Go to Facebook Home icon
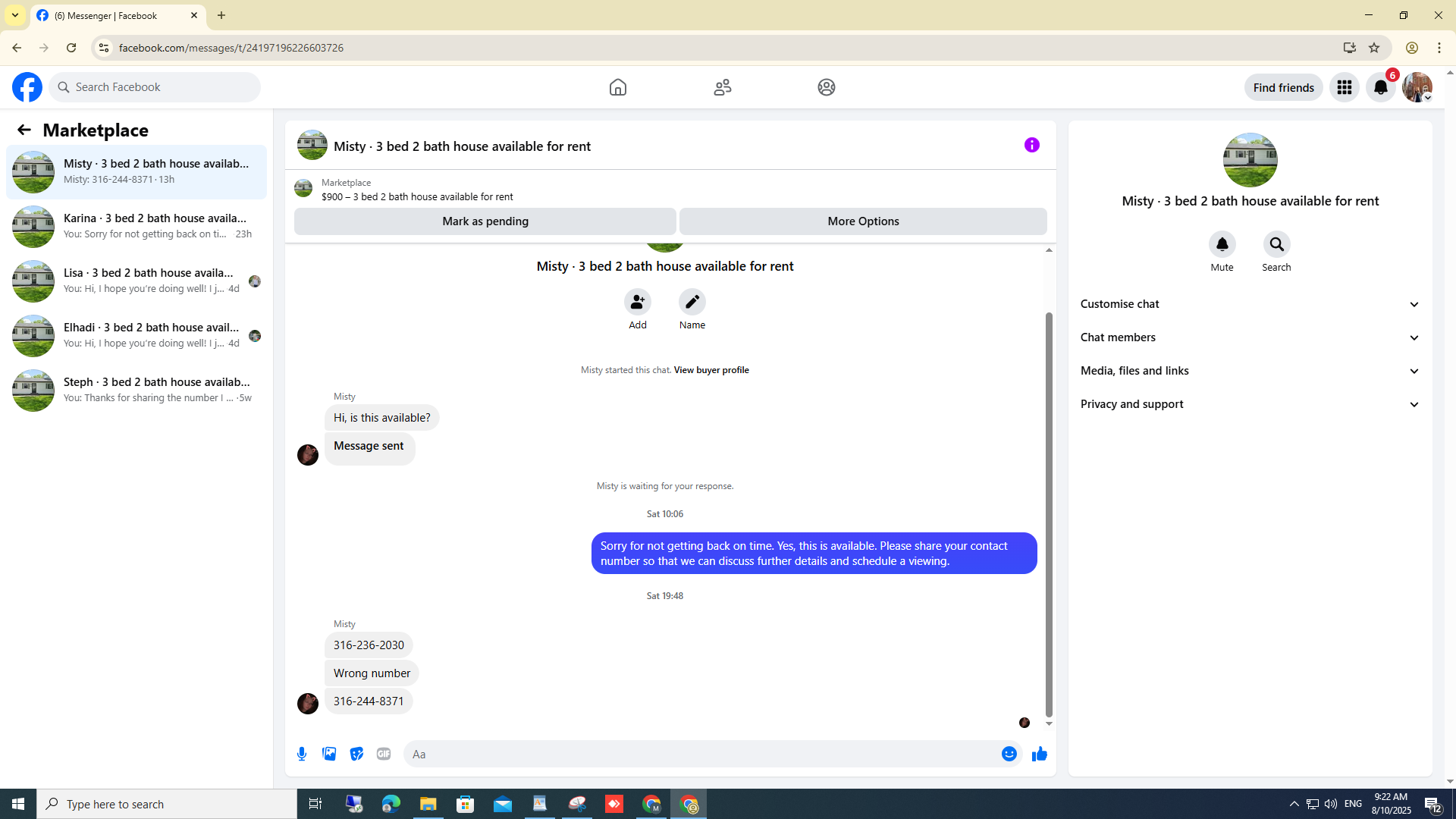1456x819 pixels. click(x=617, y=87)
